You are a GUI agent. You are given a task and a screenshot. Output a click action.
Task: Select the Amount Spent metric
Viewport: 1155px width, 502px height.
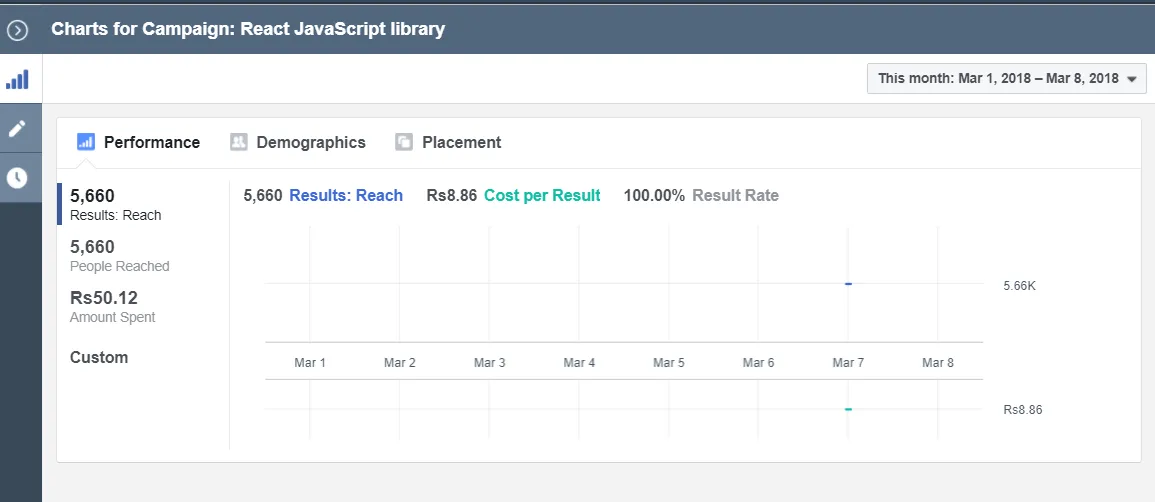(113, 306)
